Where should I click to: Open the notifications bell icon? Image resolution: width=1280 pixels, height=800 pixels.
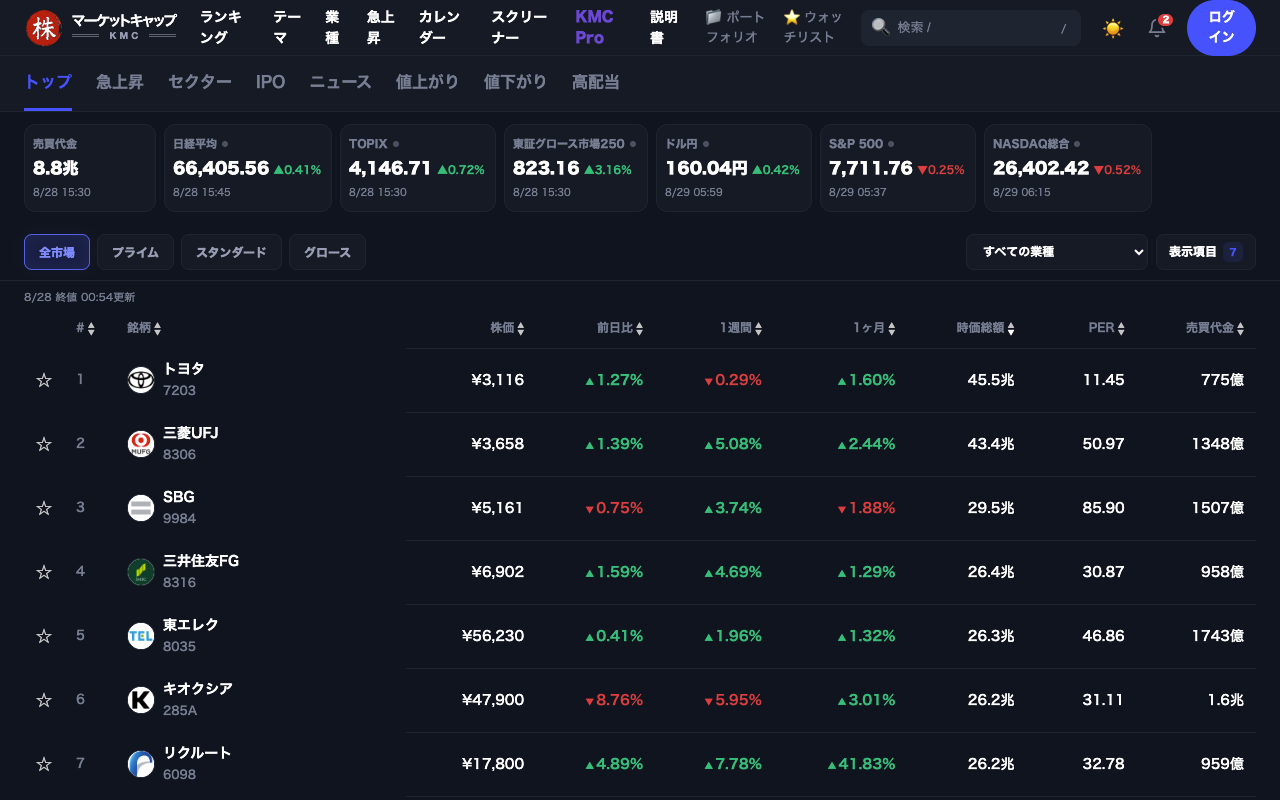coord(1158,28)
